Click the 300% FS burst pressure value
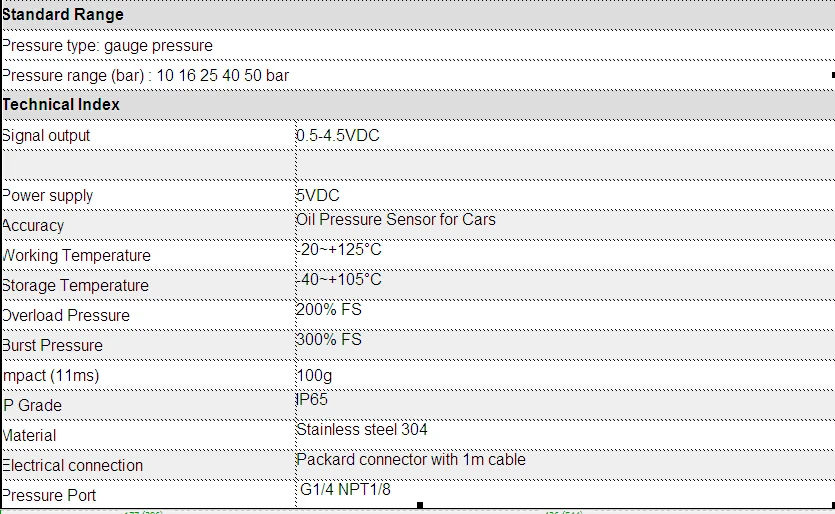The width and height of the screenshot is (835, 514). pyautogui.click(x=329, y=339)
